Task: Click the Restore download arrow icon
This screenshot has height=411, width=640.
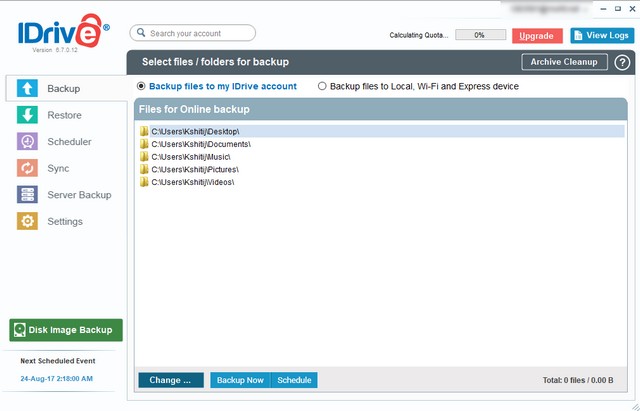Action: (28, 115)
